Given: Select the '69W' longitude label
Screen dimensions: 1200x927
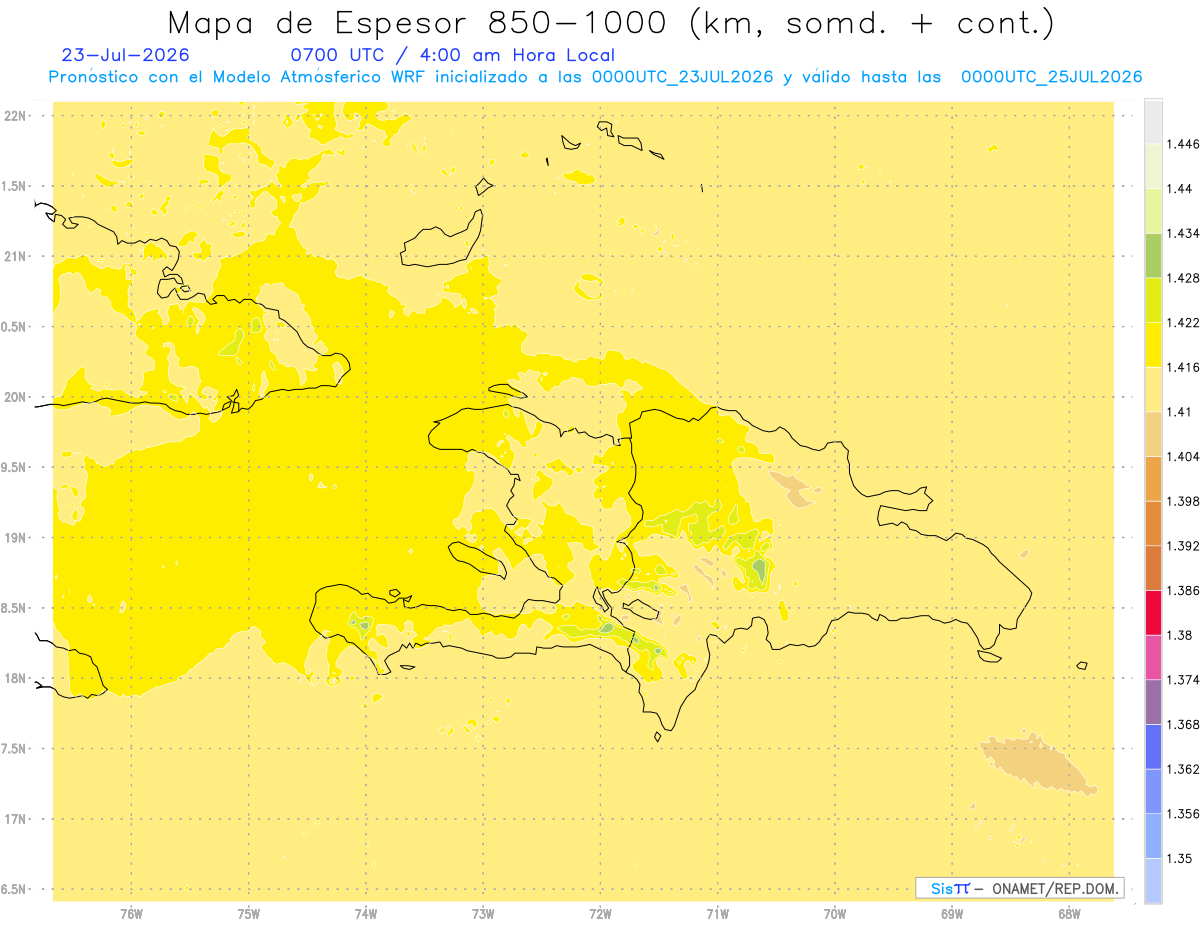Looking at the screenshot, I should click(952, 914).
